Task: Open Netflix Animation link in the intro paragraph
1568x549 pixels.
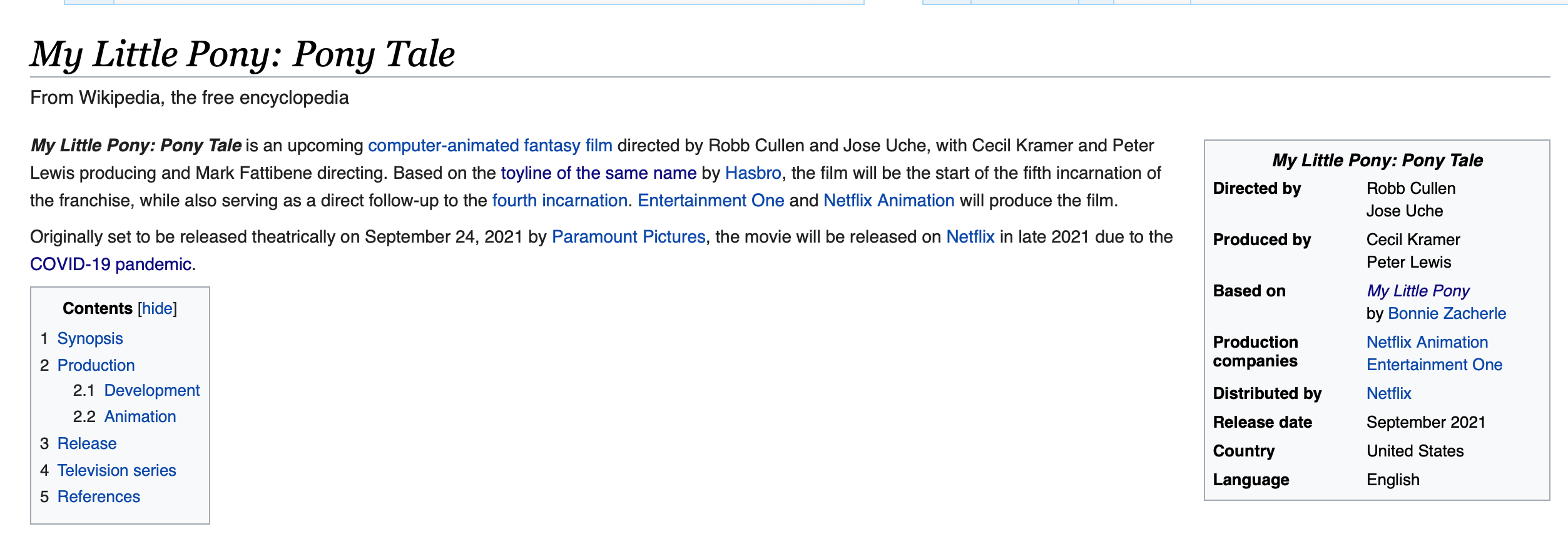Action: pyautogui.click(x=889, y=201)
